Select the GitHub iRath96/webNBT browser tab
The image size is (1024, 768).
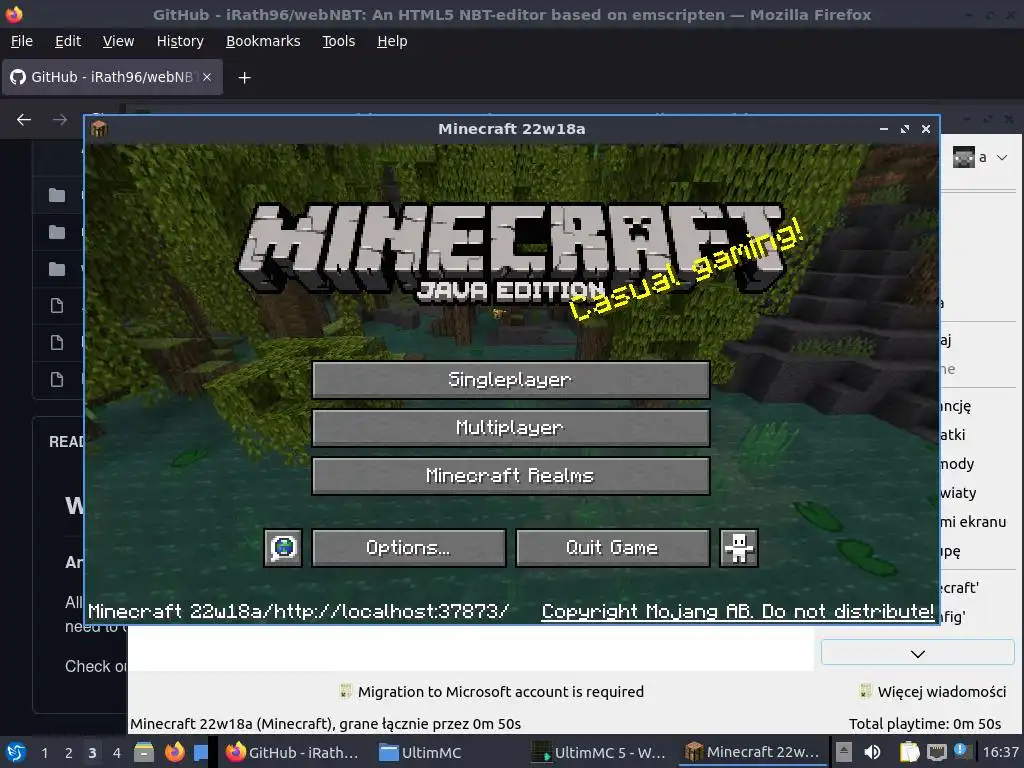point(112,77)
